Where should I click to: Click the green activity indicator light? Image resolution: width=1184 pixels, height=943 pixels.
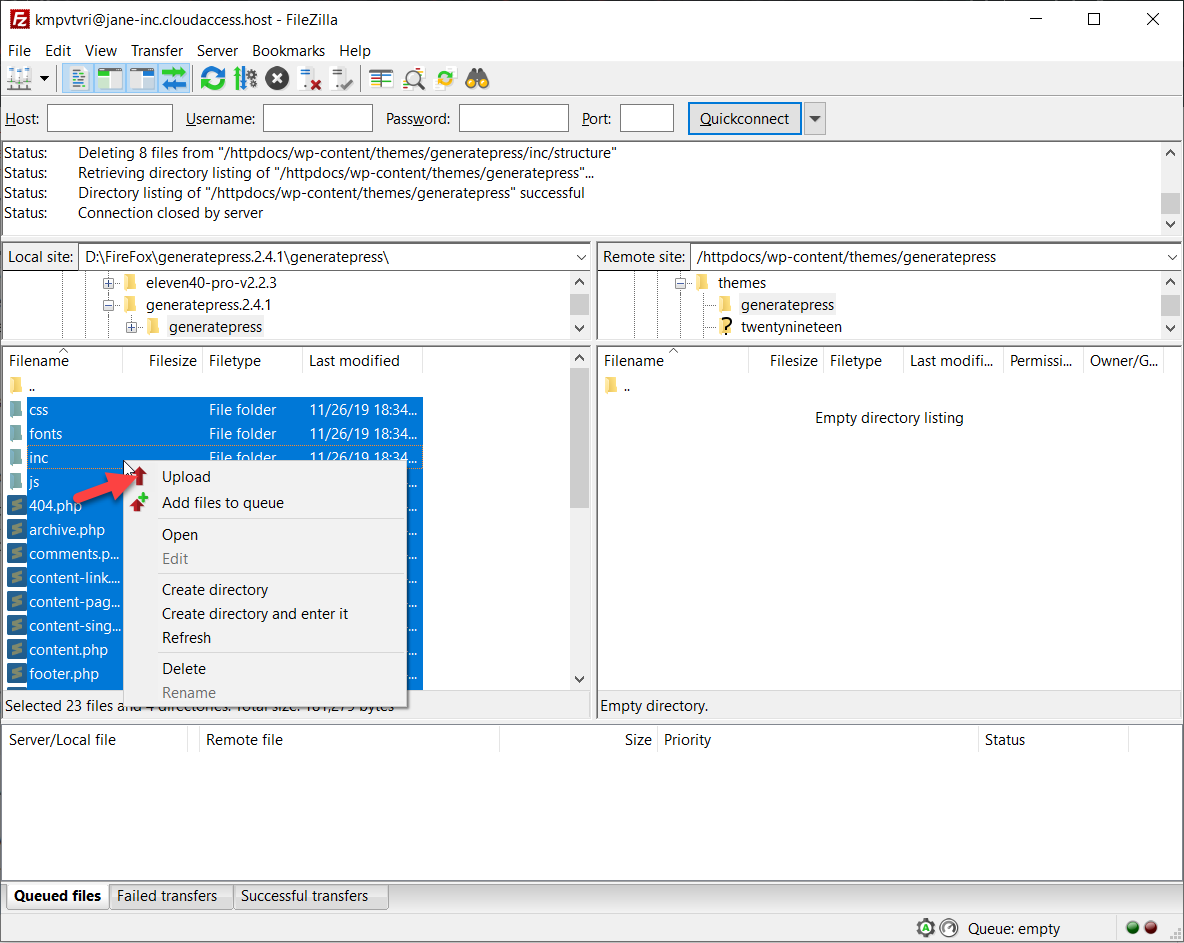point(1132,928)
